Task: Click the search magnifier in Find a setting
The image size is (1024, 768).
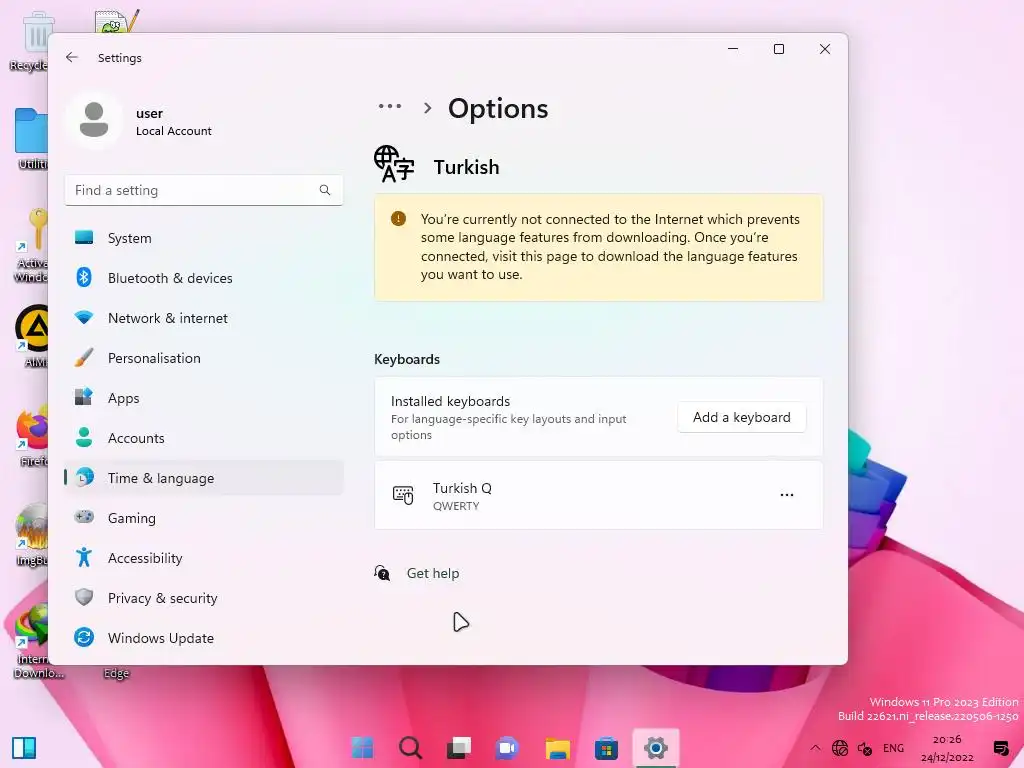Action: [x=325, y=190]
